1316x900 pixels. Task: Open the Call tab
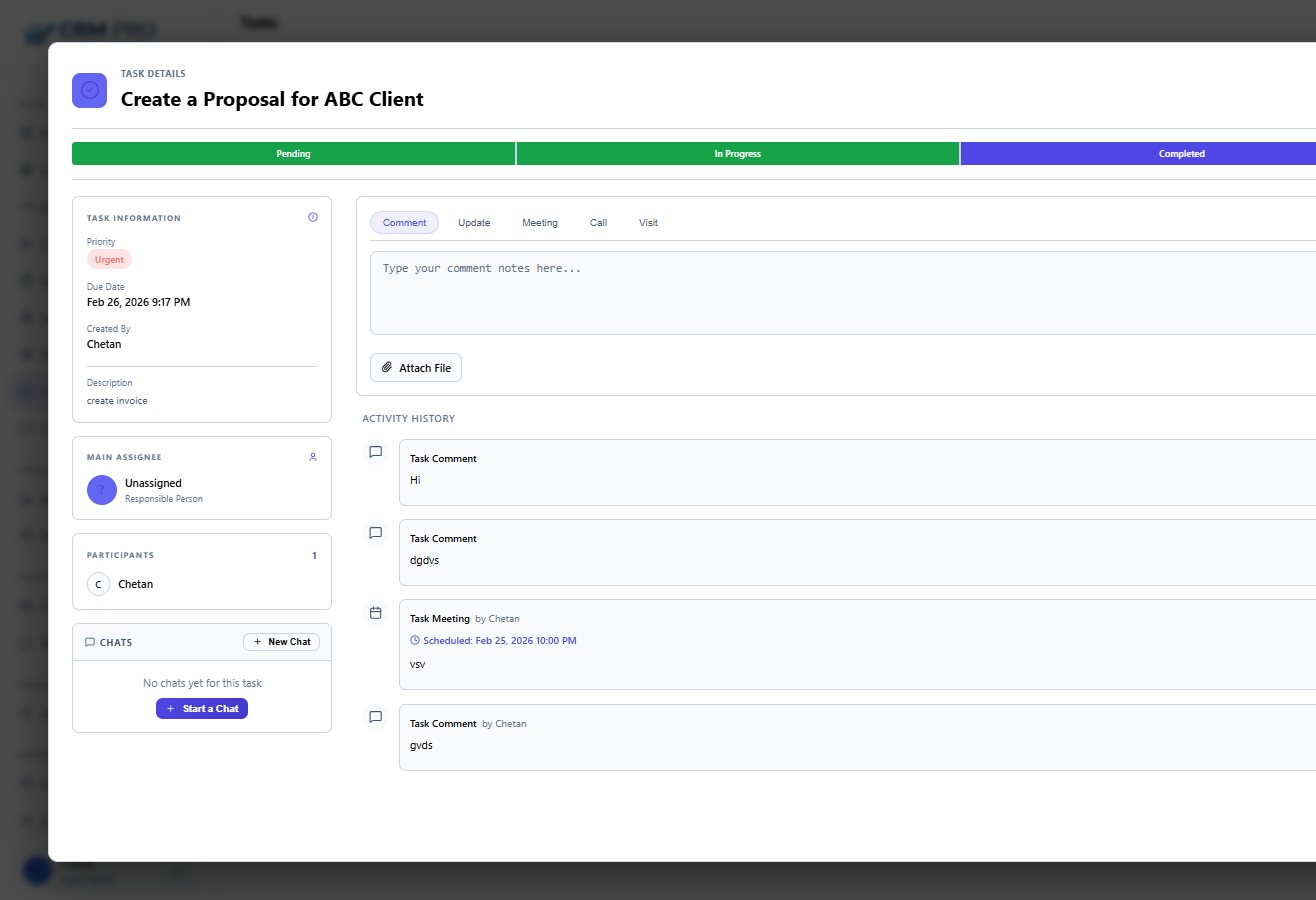(598, 222)
